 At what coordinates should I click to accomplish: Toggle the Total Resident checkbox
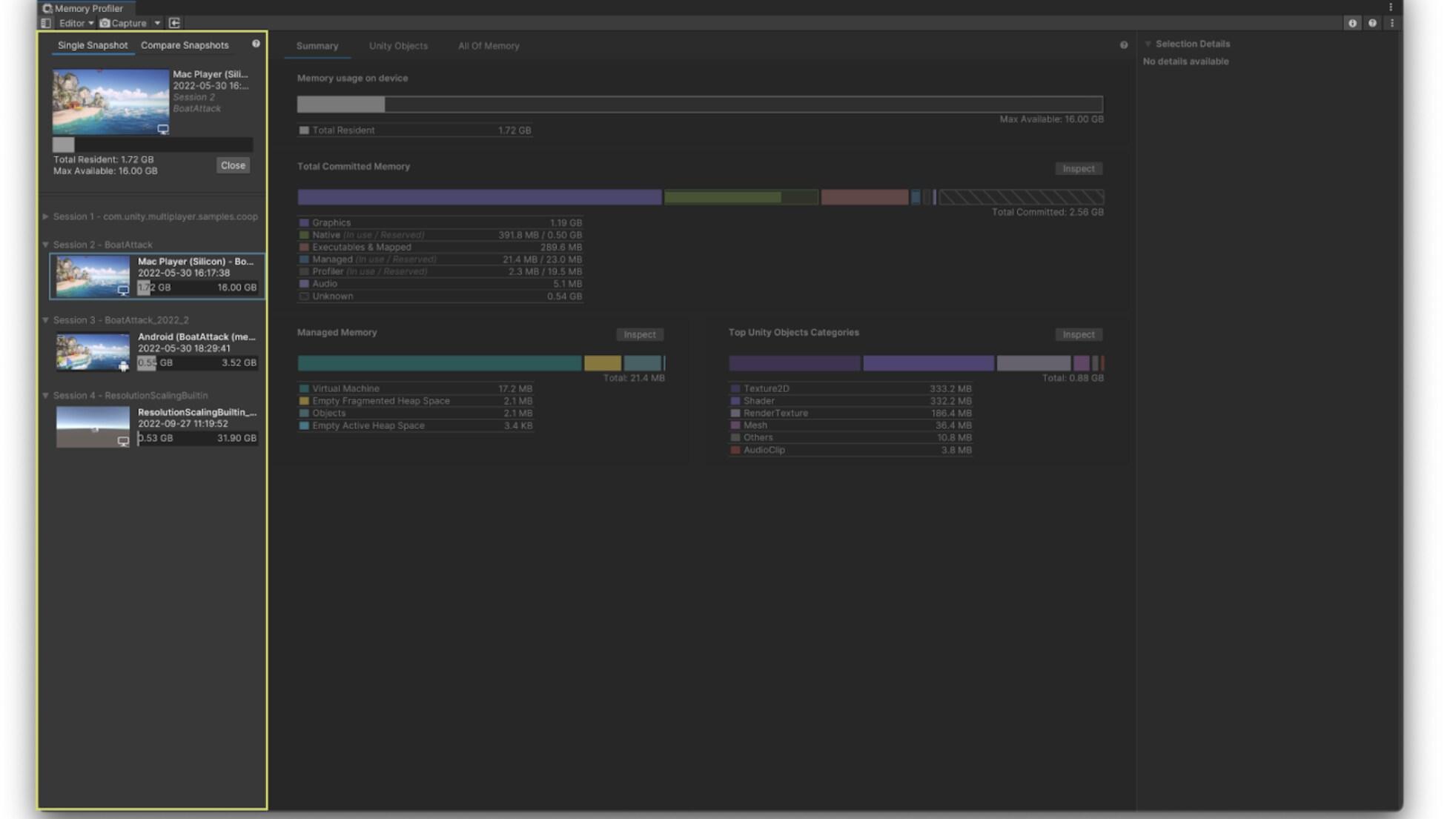(x=303, y=130)
